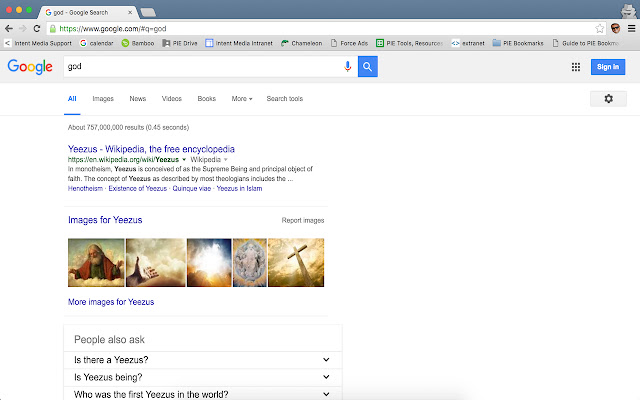This screenshot has width=640, height=400.
Task: Open the Images for Yeezus heading link
Action: (x=105, y=220)
